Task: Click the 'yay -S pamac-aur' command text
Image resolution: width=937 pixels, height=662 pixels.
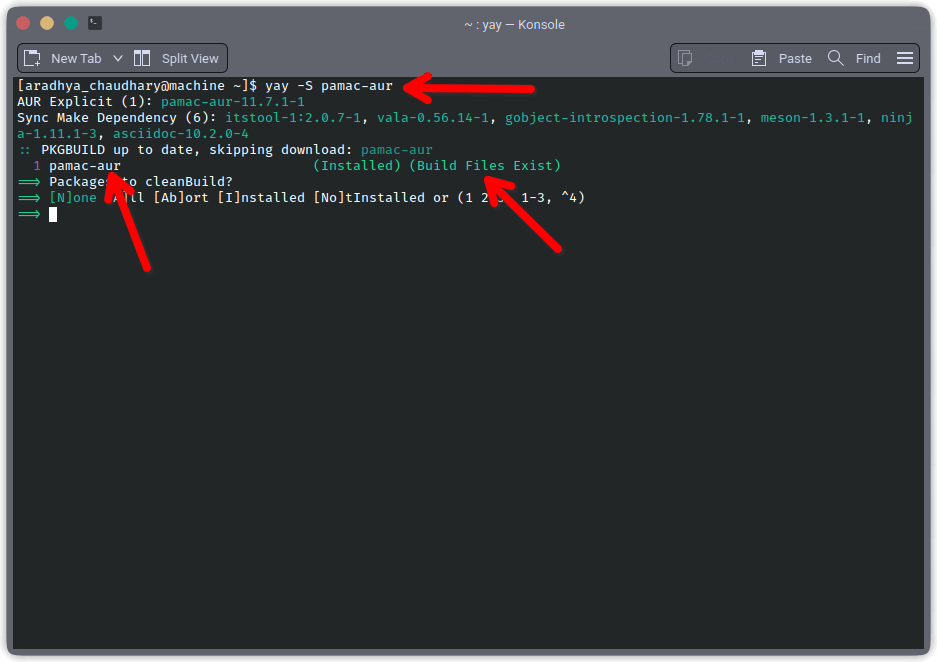Action: (x=329, y=86)
